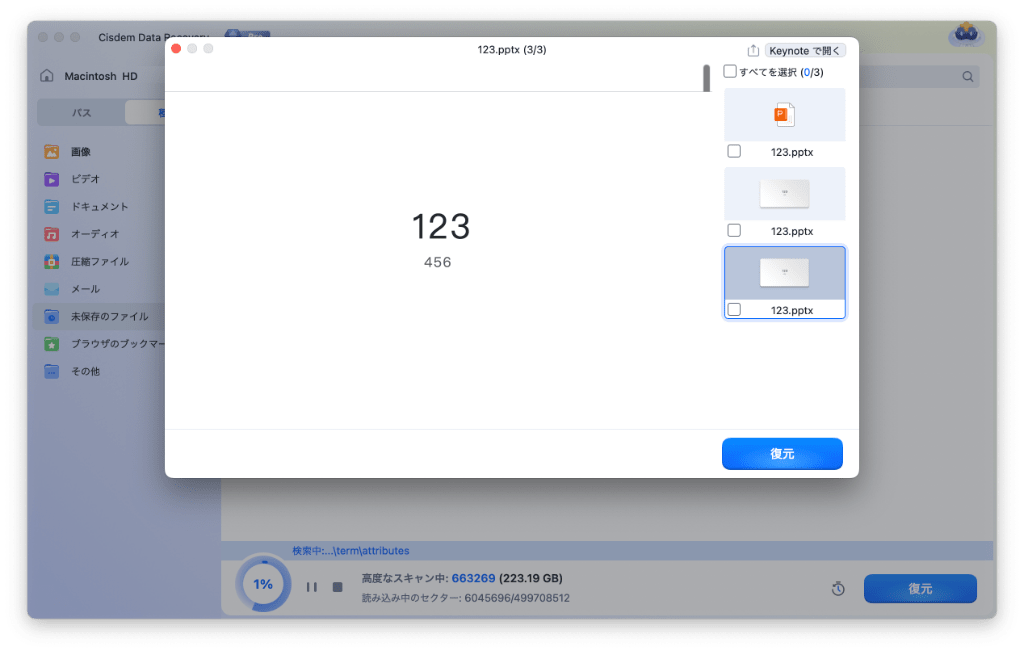The height and width of the screenshot is (652, 1024).
Task: Select the highlighted third slide thumbnail
Action: click(784, 273)
